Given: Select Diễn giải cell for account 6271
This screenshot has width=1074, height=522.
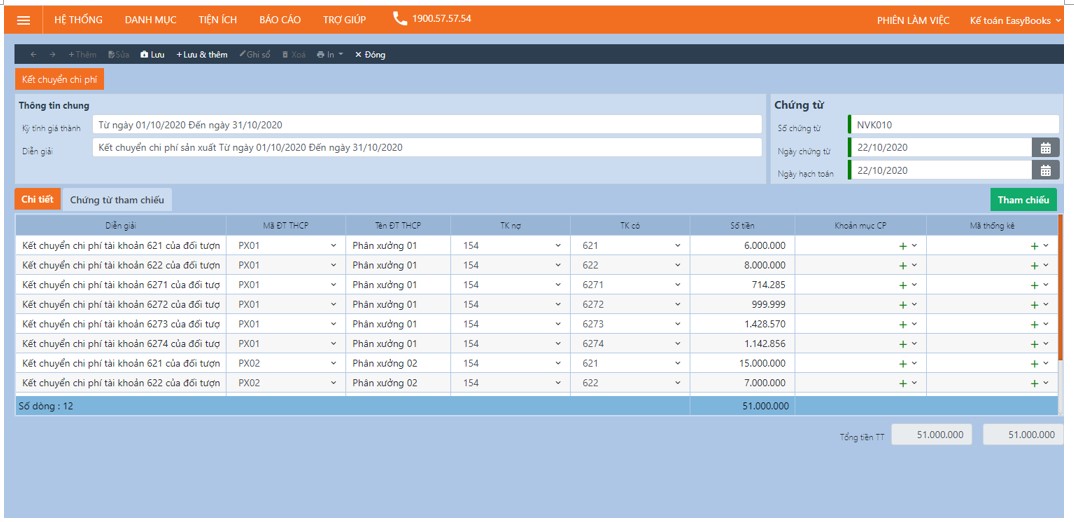Looking at the screenshot, I should (121, 285).
